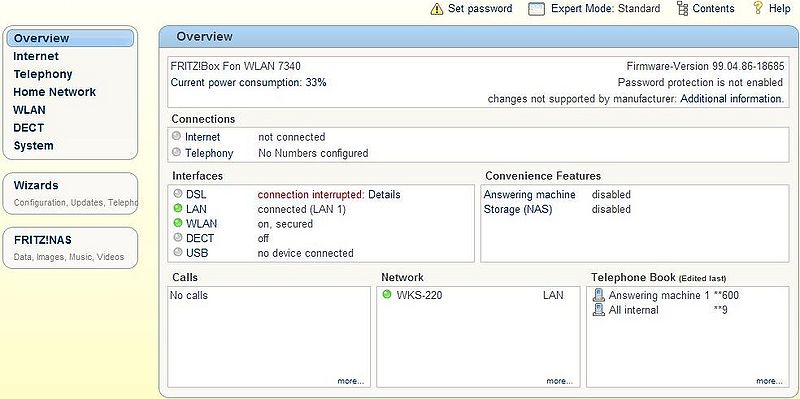Click the USB interface label
This screenshot has height=399, width=800.
(197, 253)
